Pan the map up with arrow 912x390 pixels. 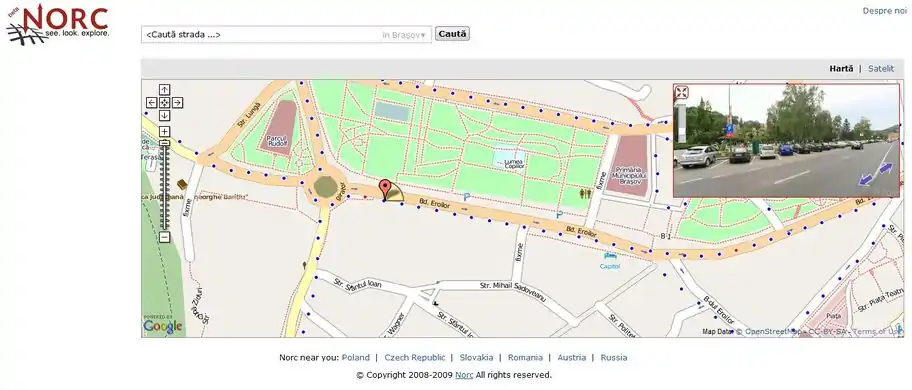coord(165,90)
